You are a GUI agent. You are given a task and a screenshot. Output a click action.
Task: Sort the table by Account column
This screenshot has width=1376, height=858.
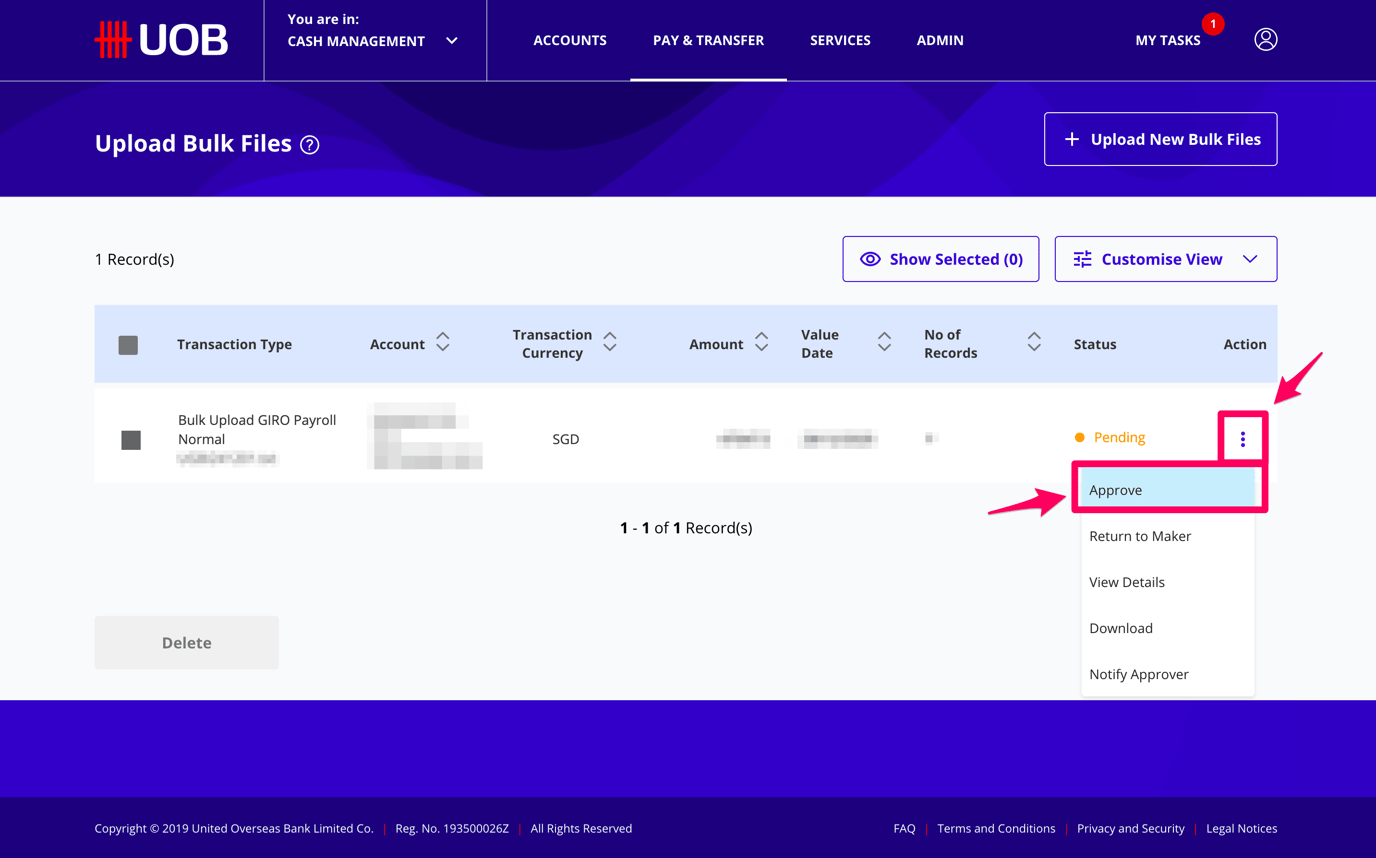point(441,343)
